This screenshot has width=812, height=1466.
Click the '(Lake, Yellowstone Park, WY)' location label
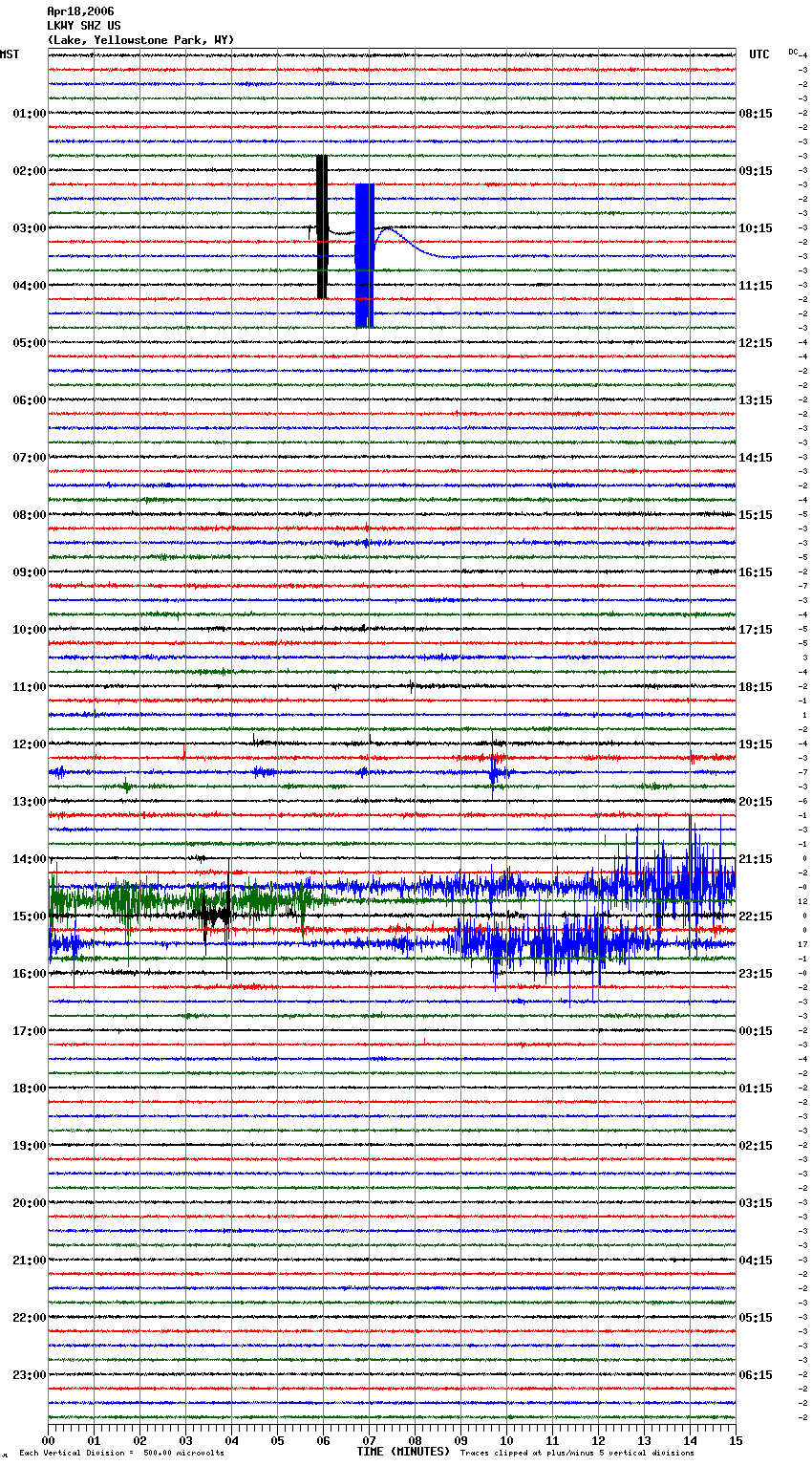pos(140,40)
